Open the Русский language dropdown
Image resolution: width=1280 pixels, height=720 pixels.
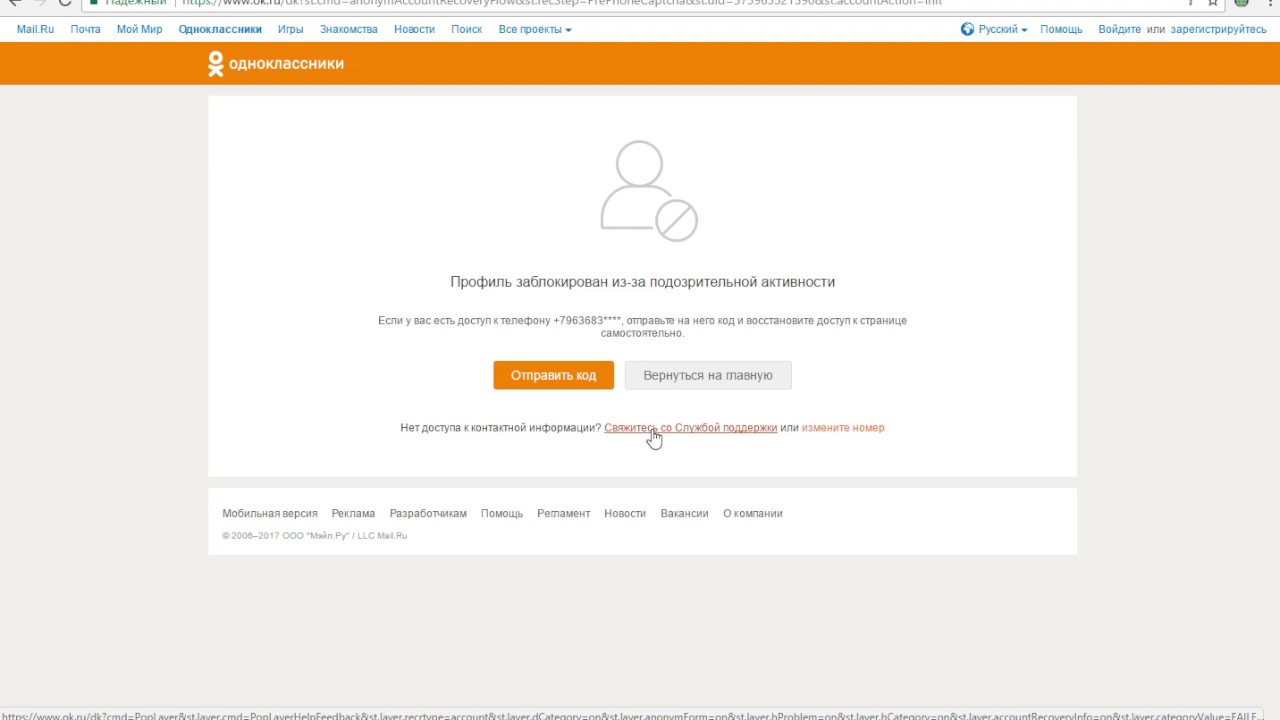coord(1003,29)
